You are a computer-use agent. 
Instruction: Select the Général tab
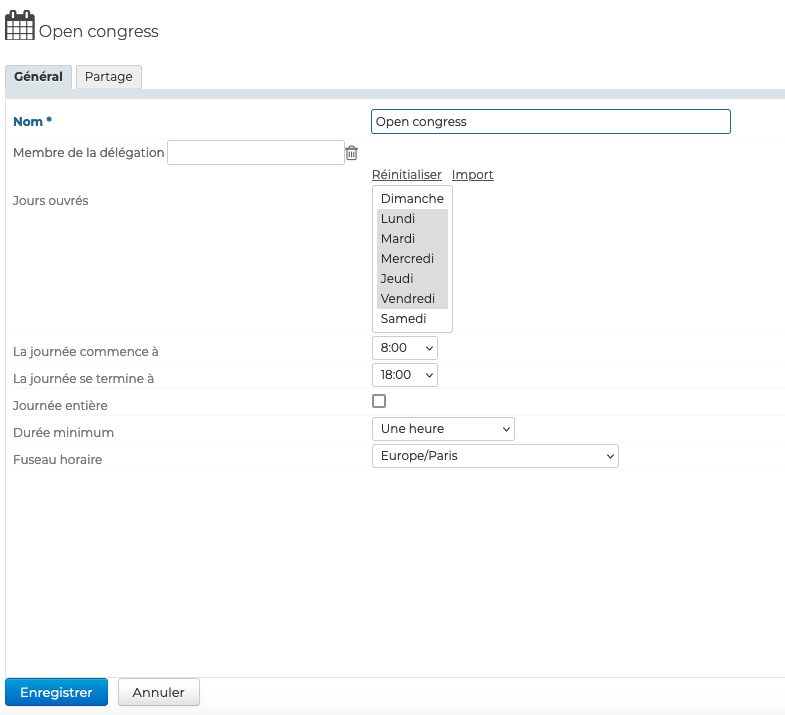[38, 77]
